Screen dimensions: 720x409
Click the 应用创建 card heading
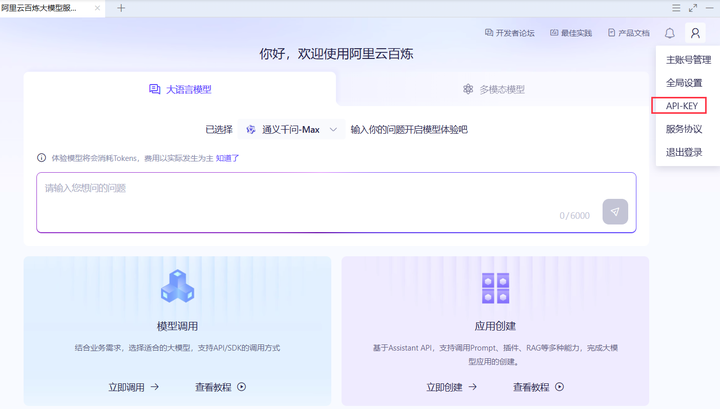coord(495,326)
